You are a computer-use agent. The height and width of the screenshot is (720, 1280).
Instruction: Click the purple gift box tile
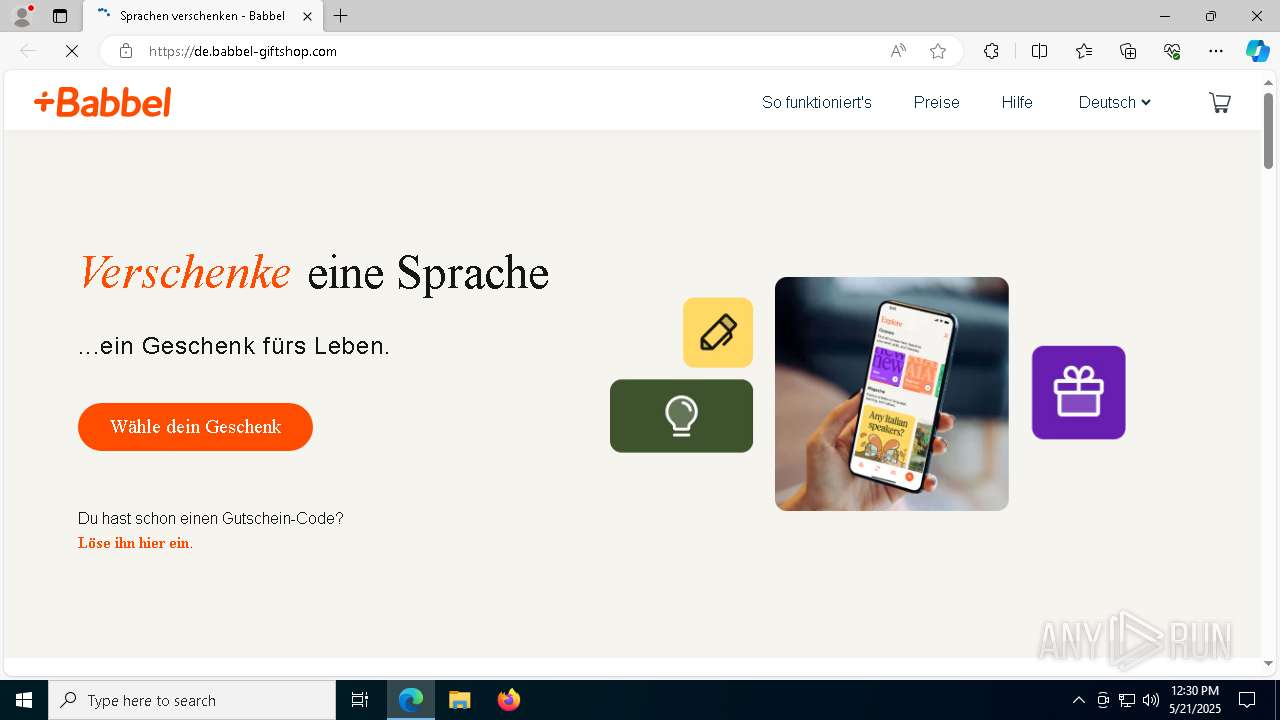[x=1078, y=392]
